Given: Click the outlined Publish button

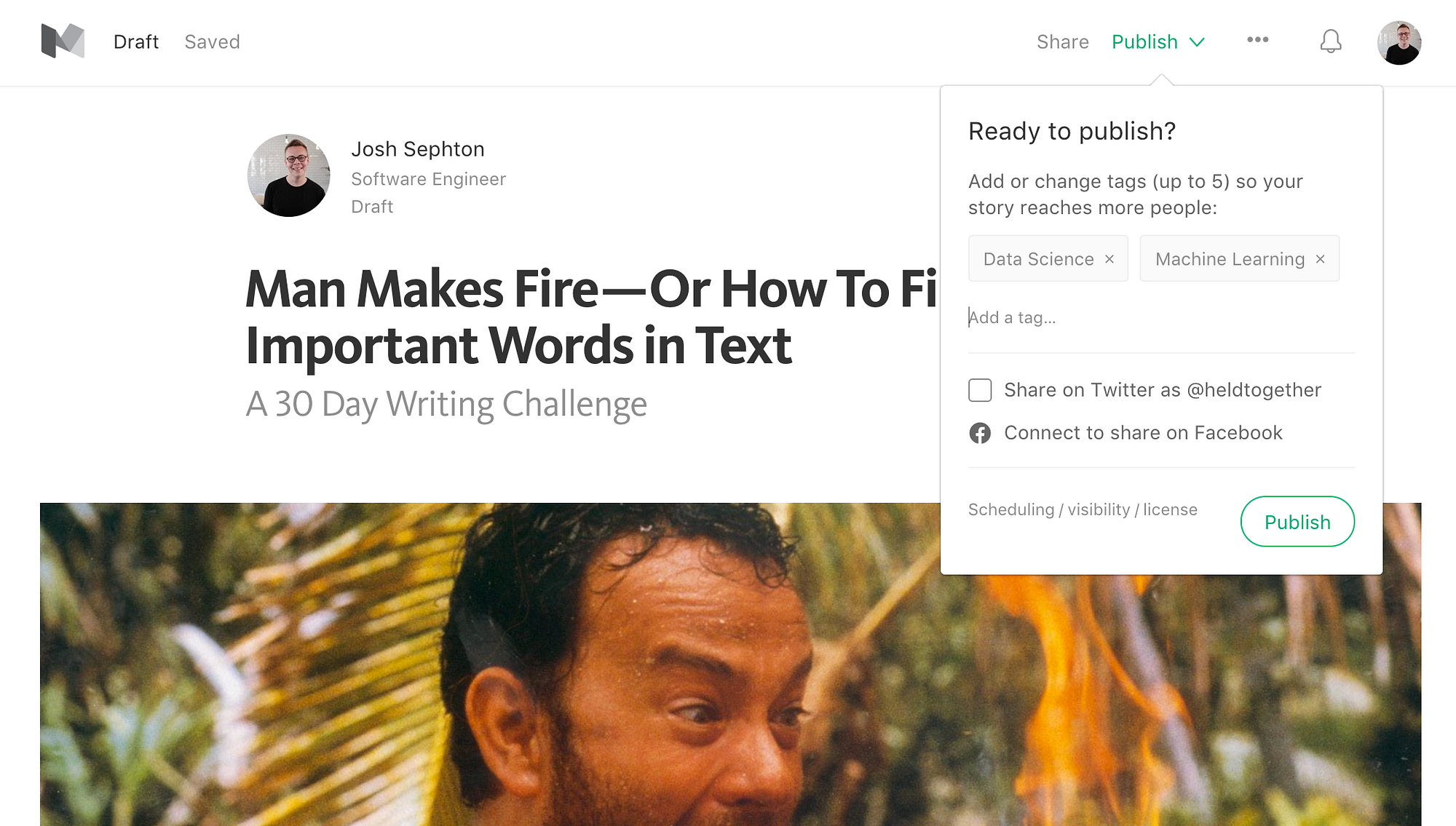Looking at the screenshot, I should click(1297, 522).
